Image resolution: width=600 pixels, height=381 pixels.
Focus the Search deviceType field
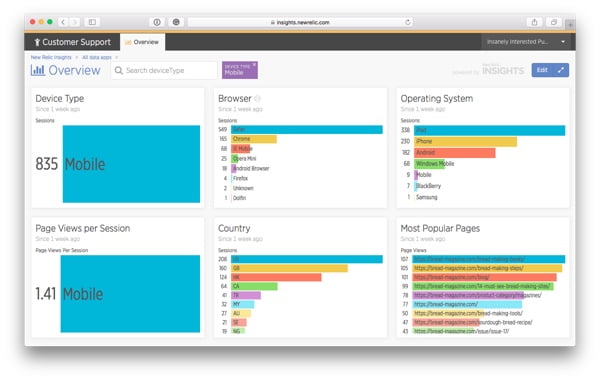point(164,70)
